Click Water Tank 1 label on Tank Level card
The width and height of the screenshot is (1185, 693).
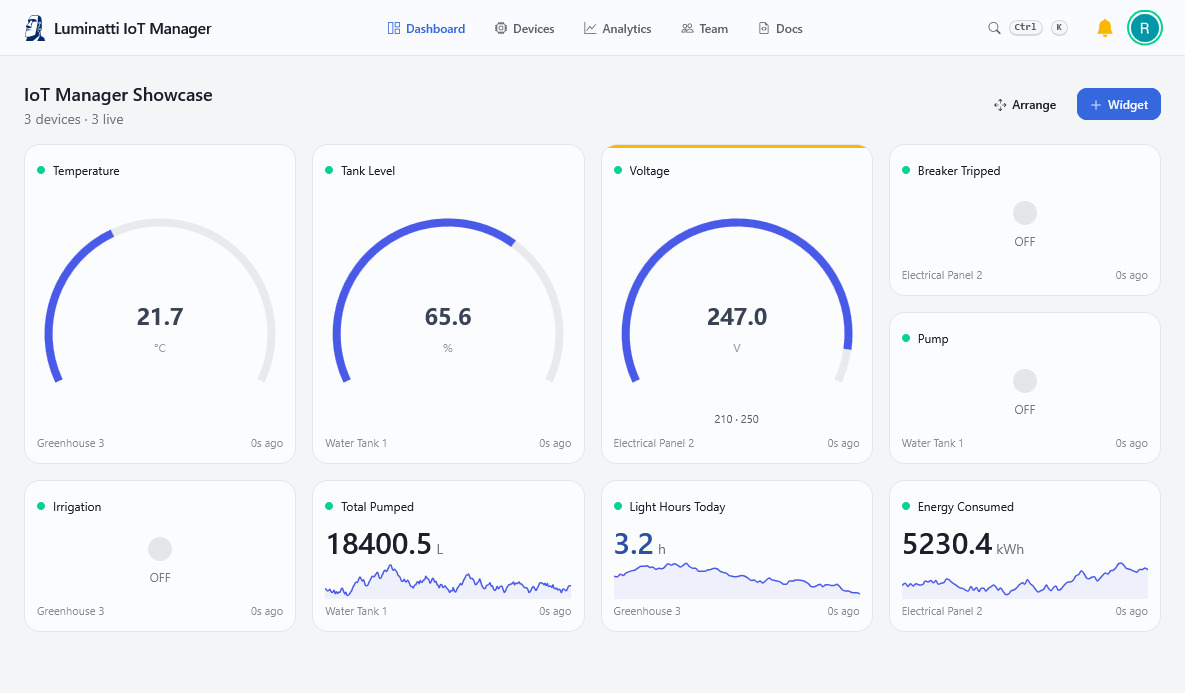point(356,443)
